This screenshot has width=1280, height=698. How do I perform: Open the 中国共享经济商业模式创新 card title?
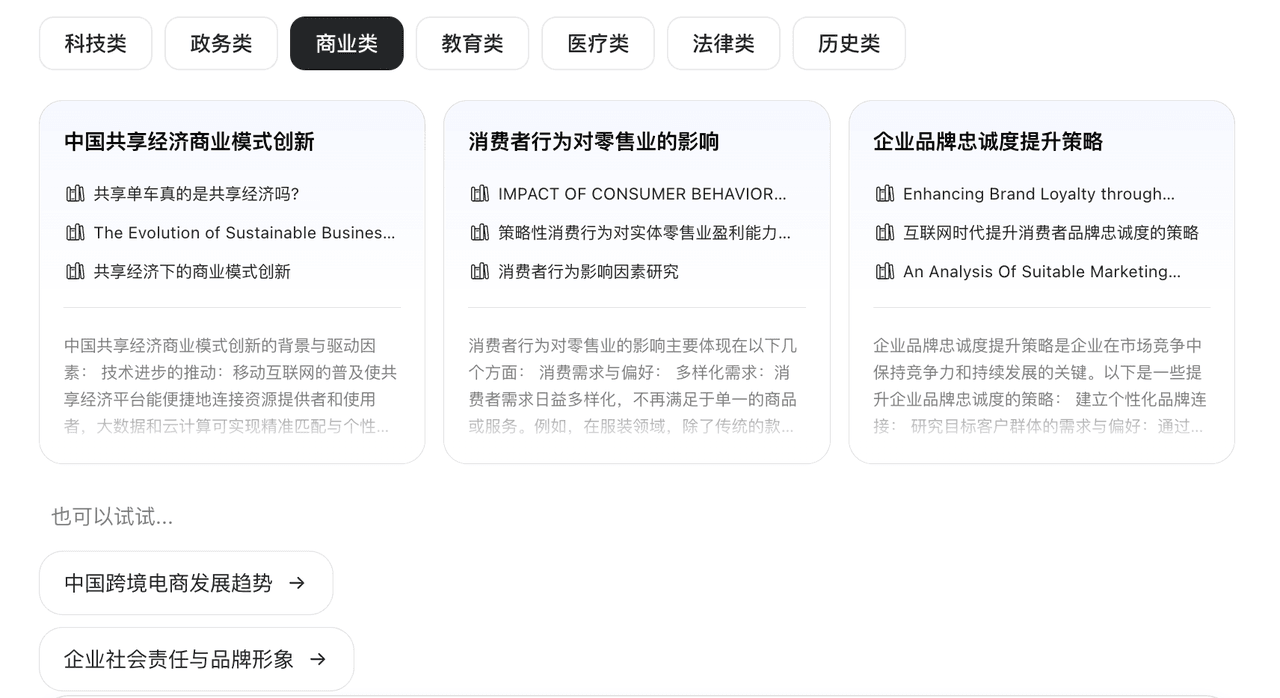[189, 142]
